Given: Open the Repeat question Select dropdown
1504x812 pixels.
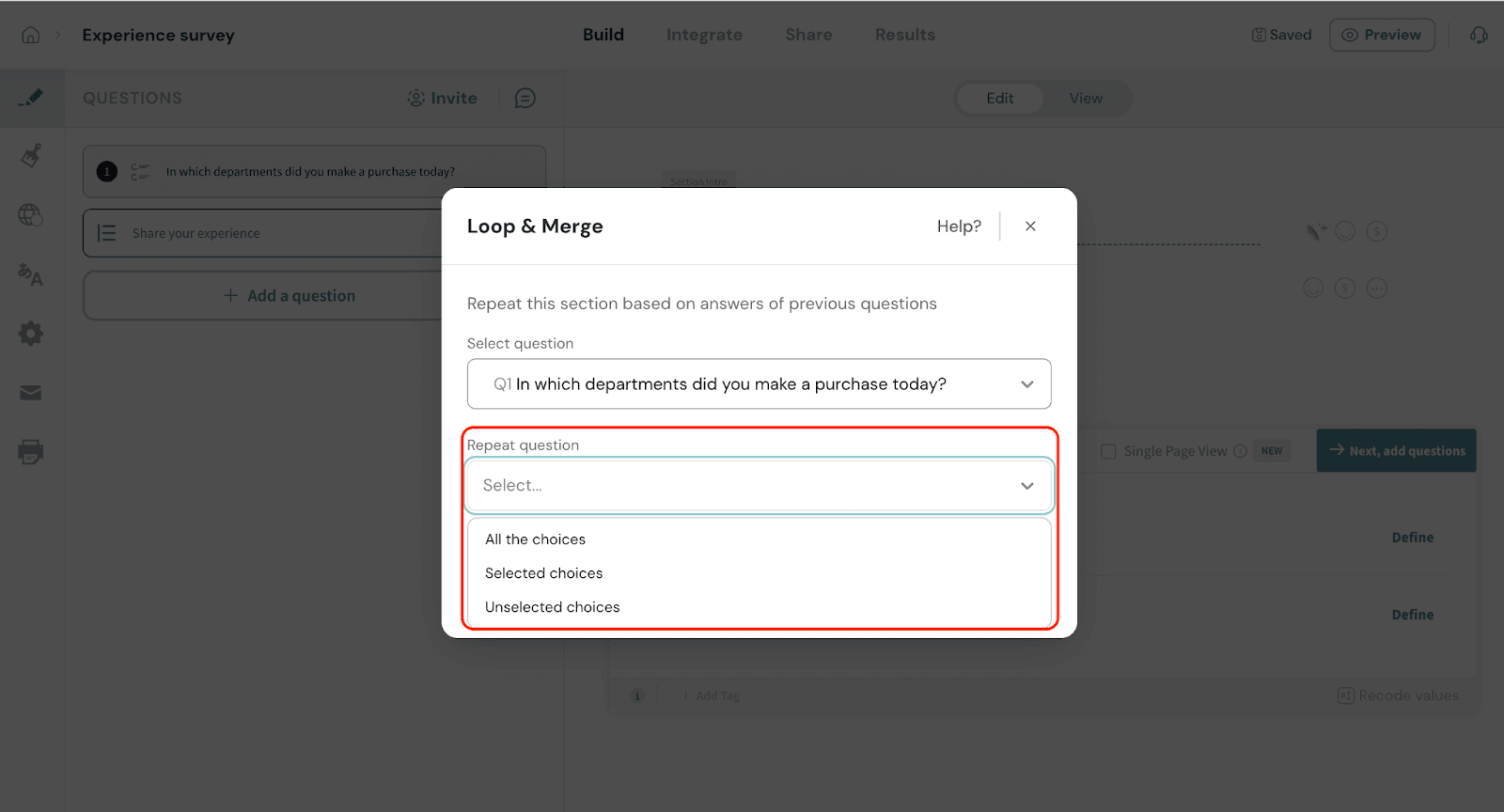Looking at the screenshot, I should point(759,485).
